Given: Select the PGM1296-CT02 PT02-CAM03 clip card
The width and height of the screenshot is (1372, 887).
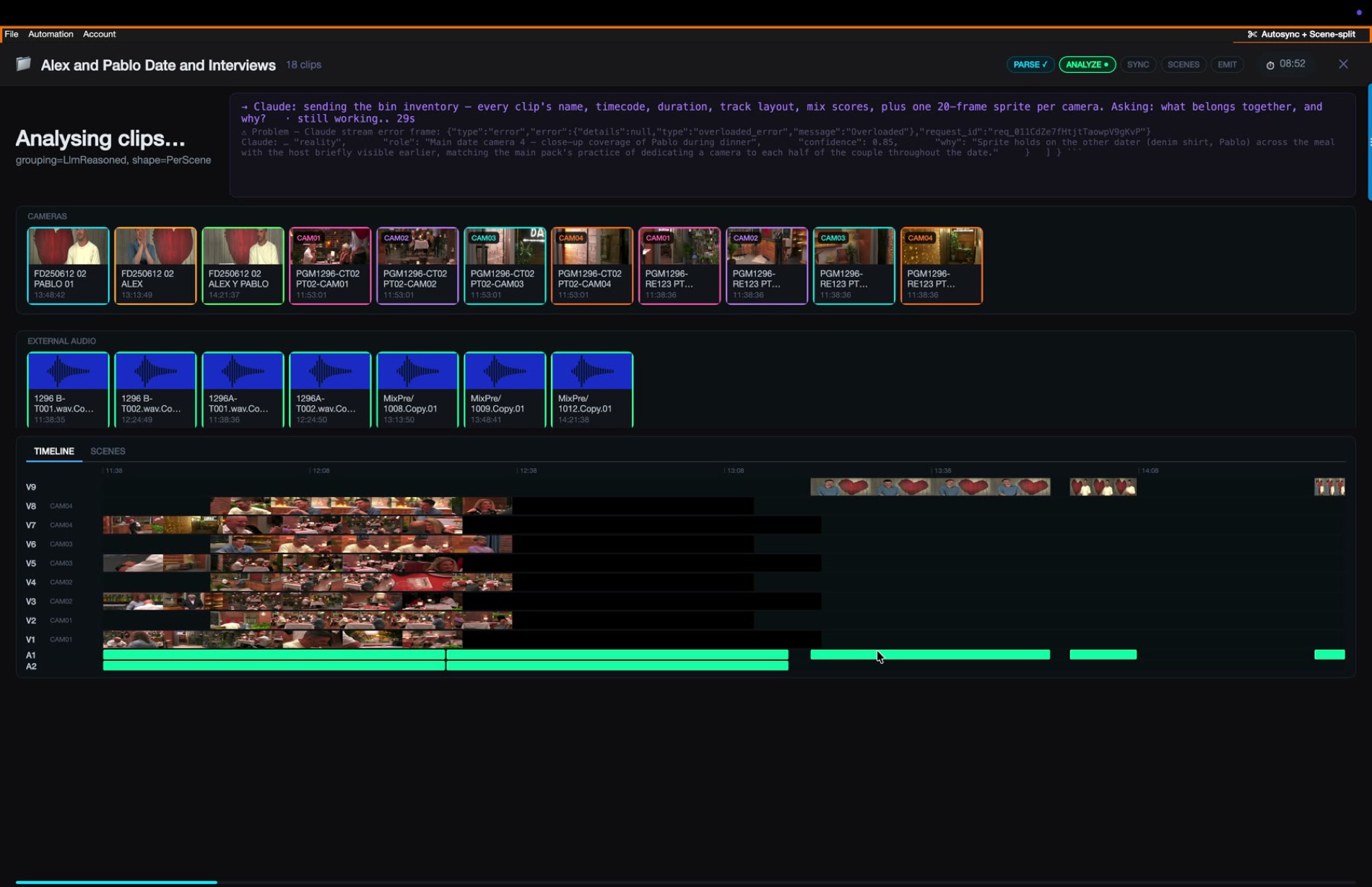Looking at the screenshot, I should (x=505, y=266).
